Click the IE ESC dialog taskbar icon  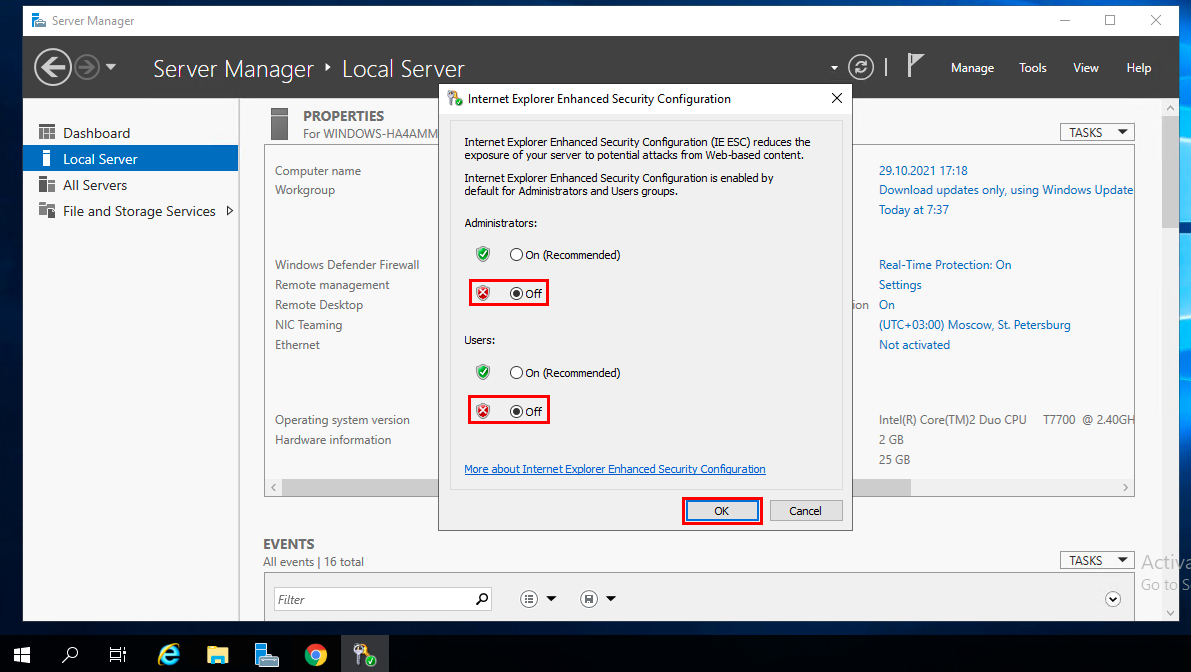[365, 654]
